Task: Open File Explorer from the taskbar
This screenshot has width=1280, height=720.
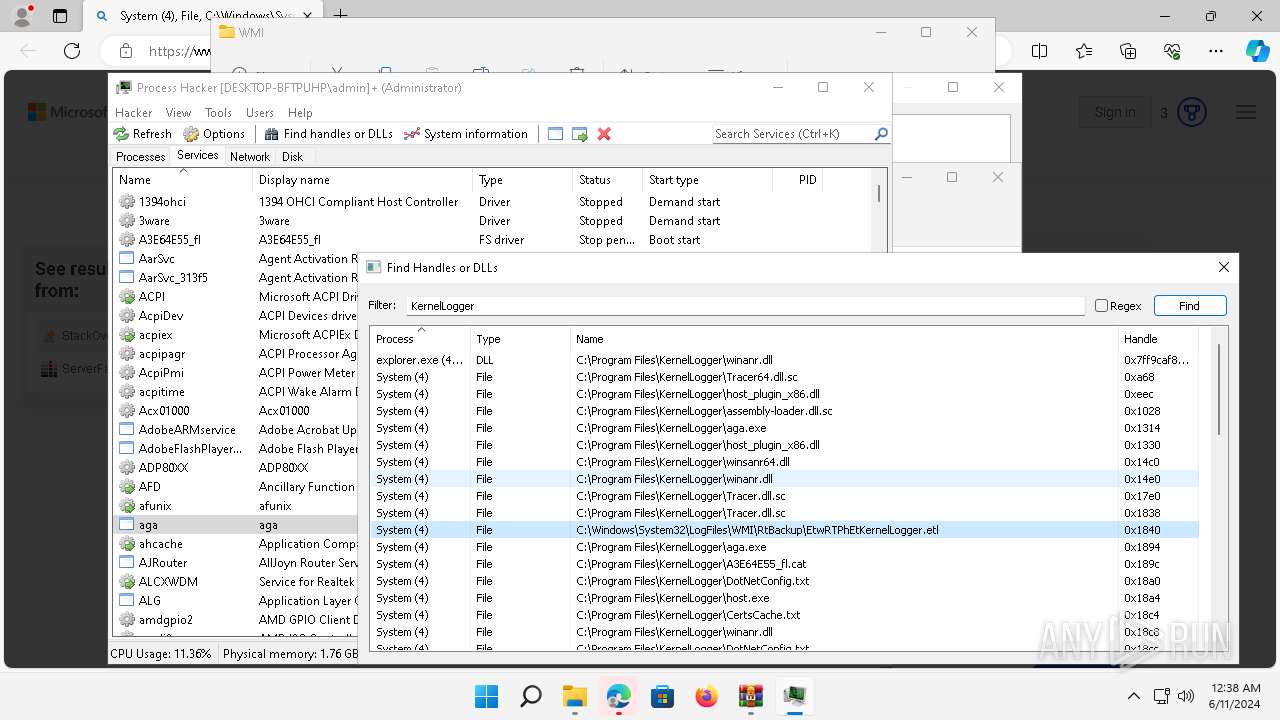Action: [x=575, y=696]
